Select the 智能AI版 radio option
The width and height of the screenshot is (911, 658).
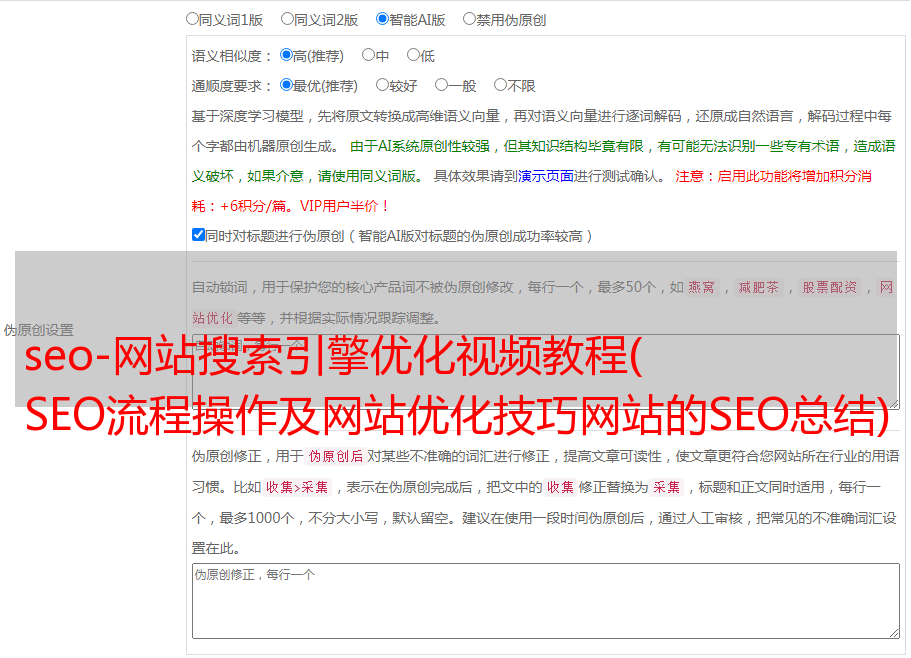382,19
